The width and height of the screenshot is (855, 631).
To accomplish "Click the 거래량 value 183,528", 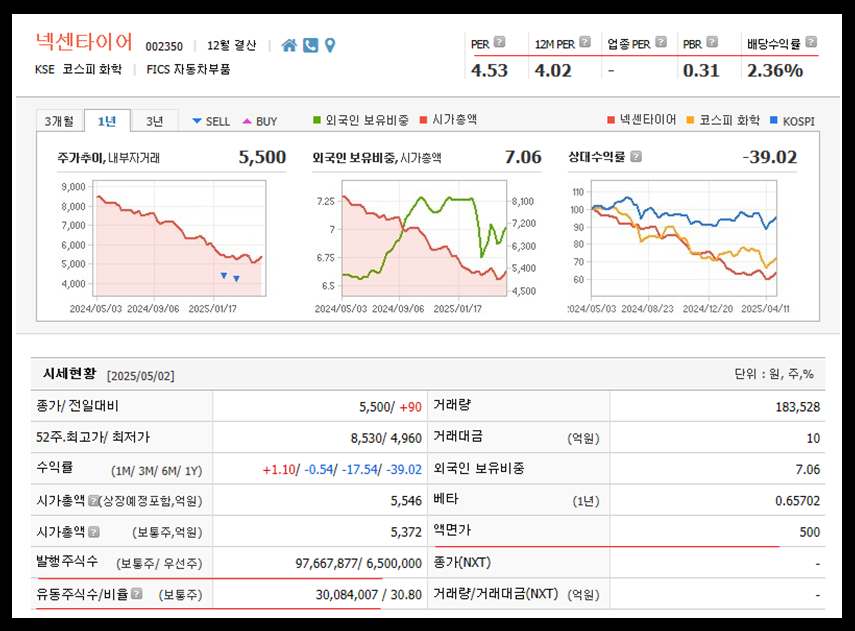I will tap(797, 407).
